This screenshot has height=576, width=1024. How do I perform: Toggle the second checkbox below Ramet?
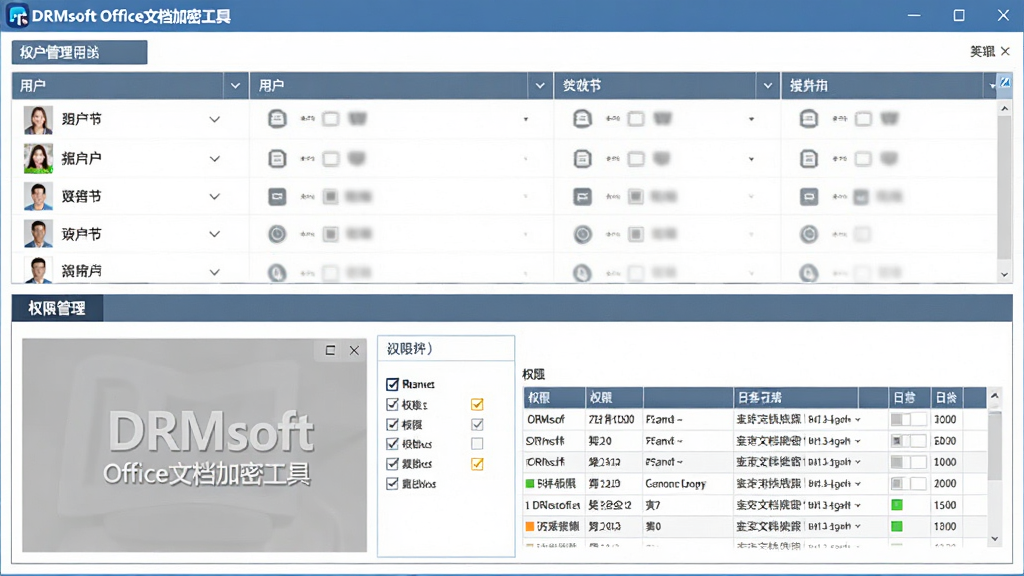click(x=392, y=404)
